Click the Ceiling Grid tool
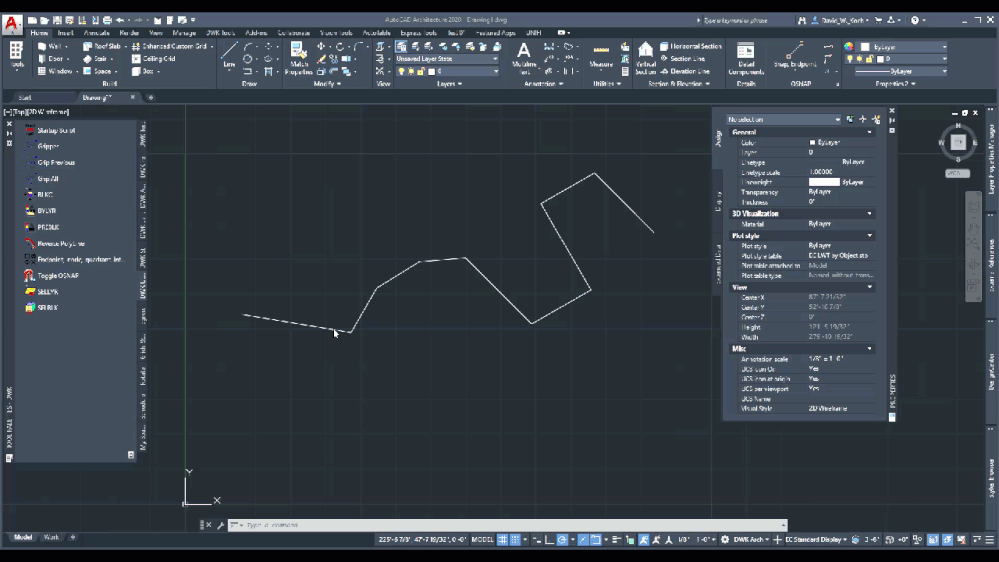This screenshot has height=562, width=999. [154, 59]
